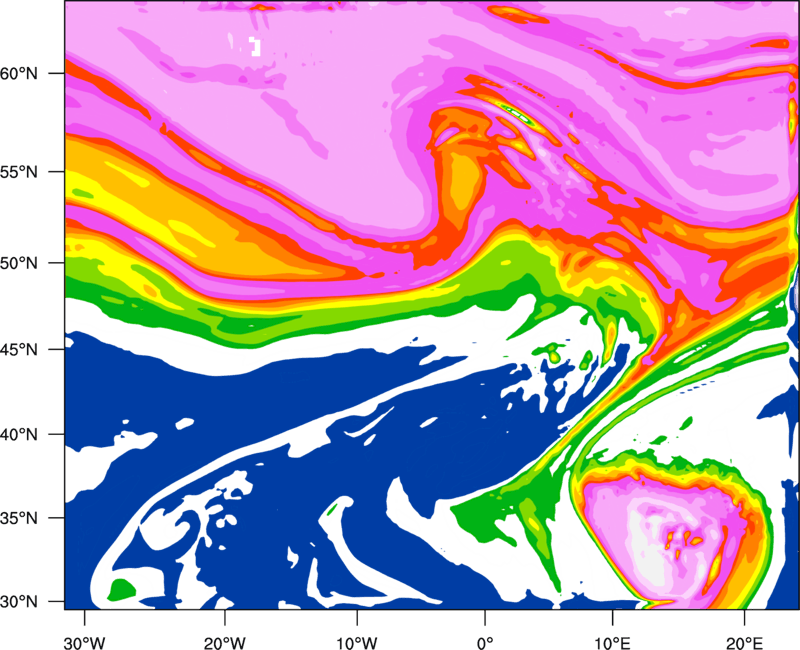Click the 30°W longitude label

(85, 643)
